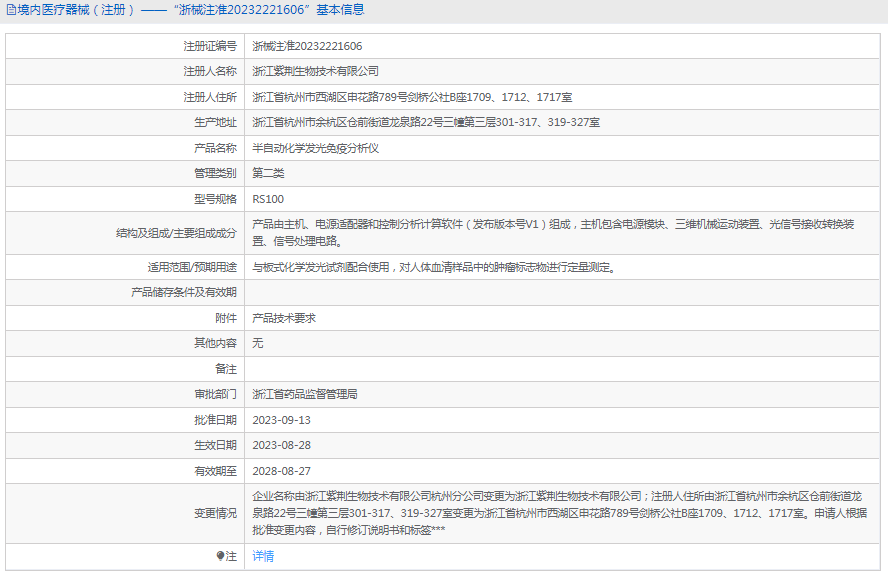Click the 备注 row label
This screenshot has width=888, height=576.
[226, 369]
